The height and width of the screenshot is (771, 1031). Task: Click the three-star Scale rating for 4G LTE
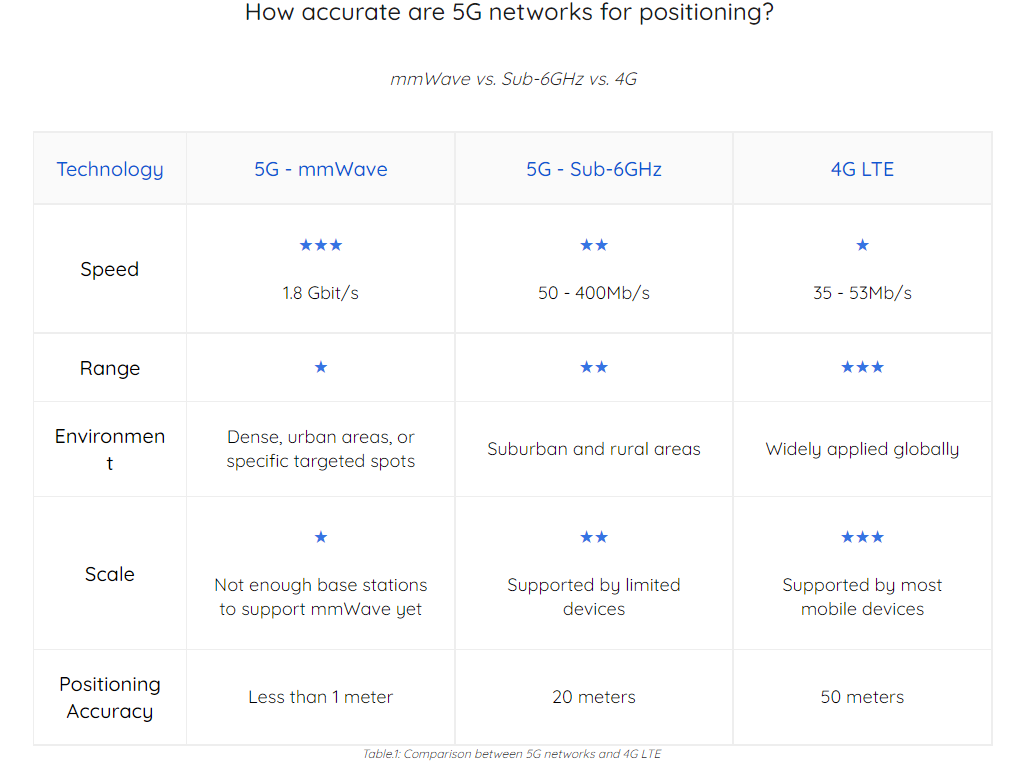pos(862,537)
